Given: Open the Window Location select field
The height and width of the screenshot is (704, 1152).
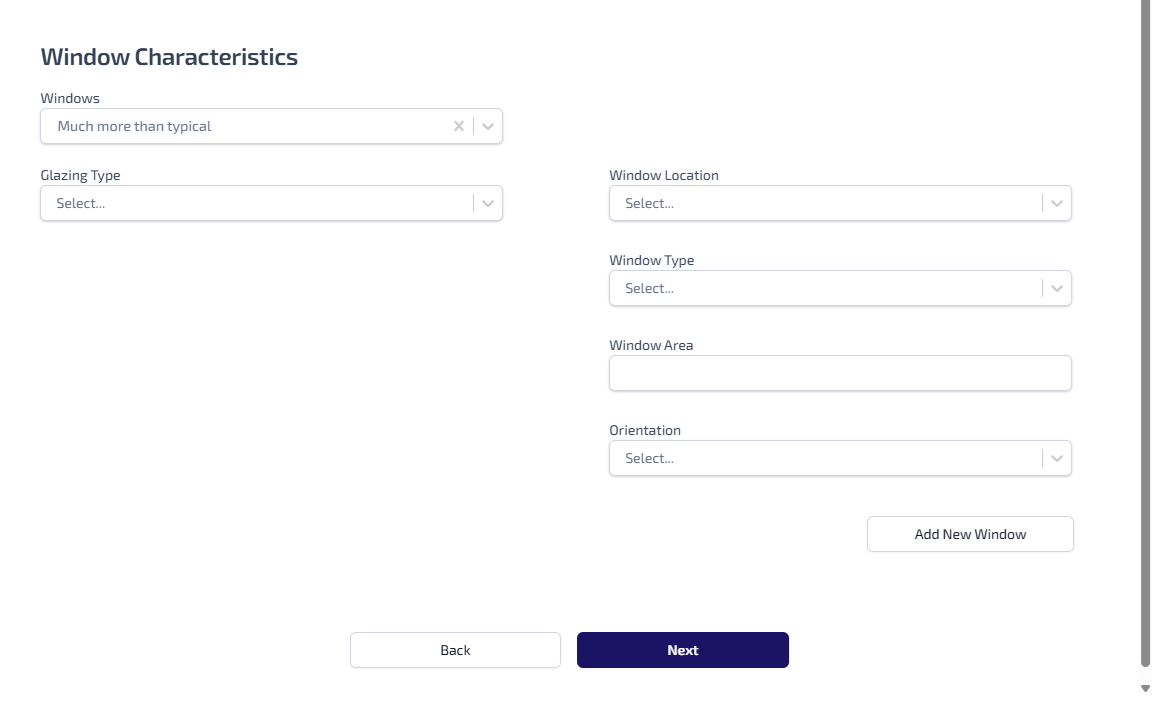Looking at the screenshot, I should [x=824, y=203].
